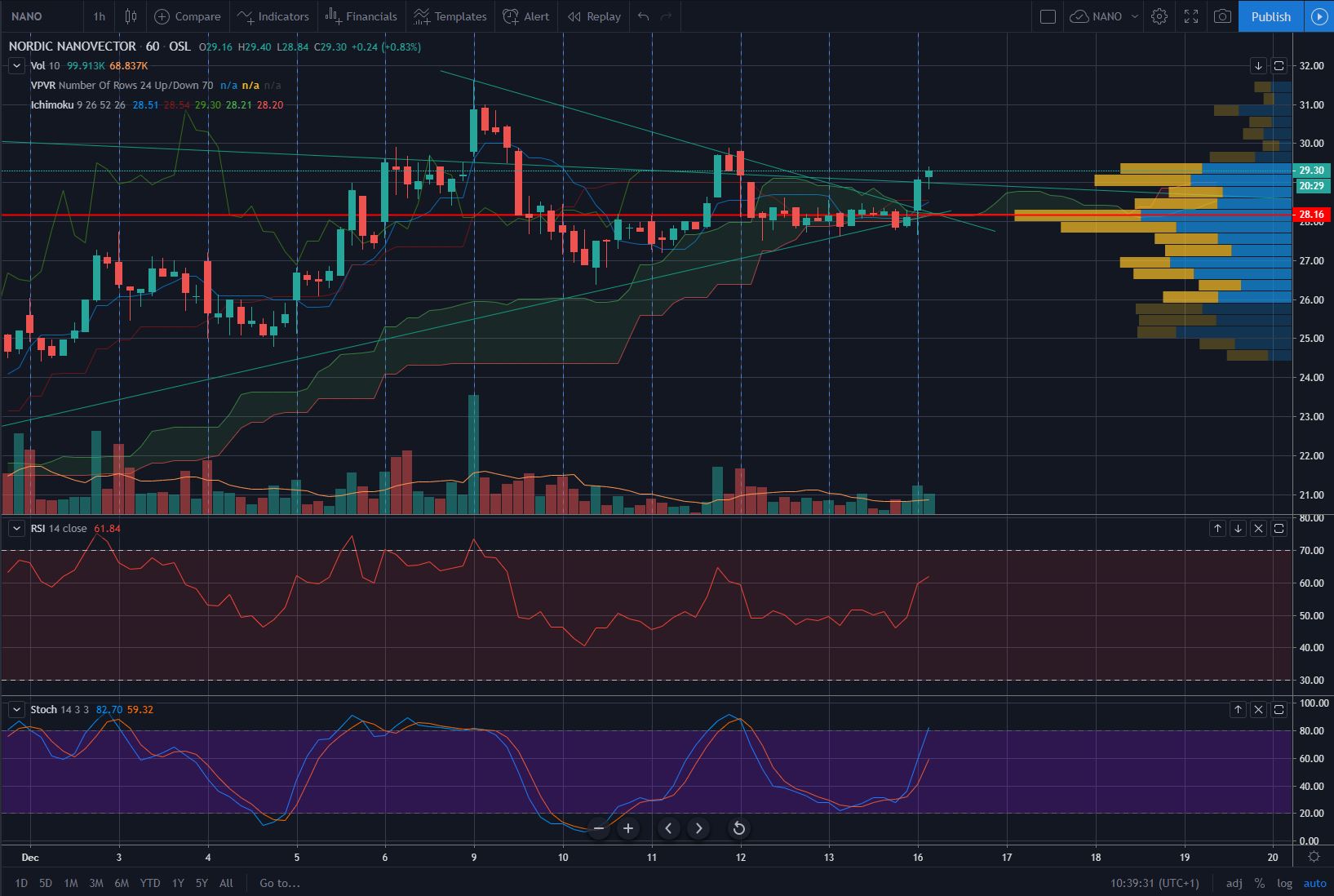This screenshot has width=1334, height=896.
Task: Delete the Stoch pane
Action: click(x=1258, y=710)
